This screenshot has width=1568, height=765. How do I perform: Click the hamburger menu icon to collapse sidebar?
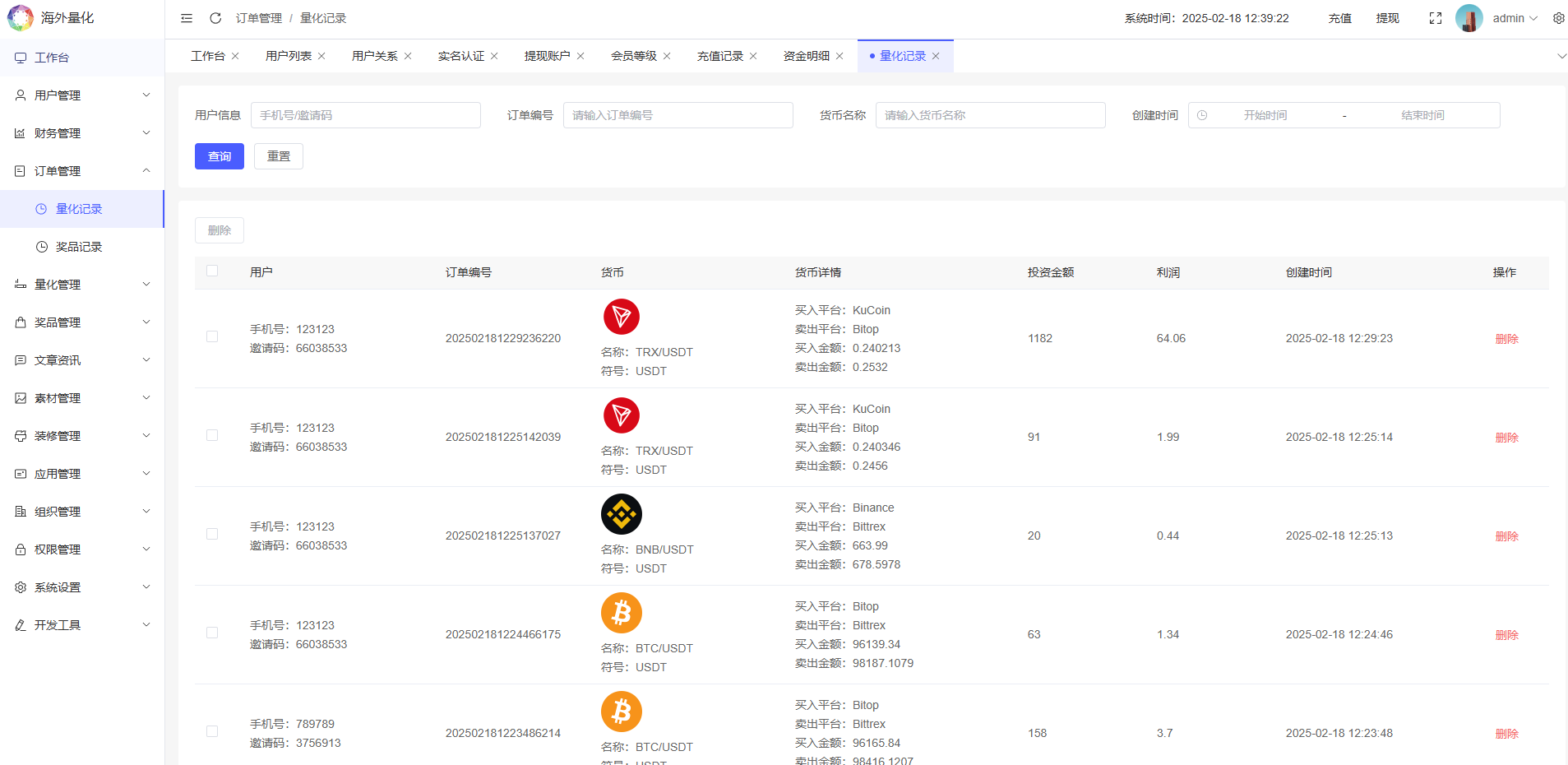tap(186, 17)
